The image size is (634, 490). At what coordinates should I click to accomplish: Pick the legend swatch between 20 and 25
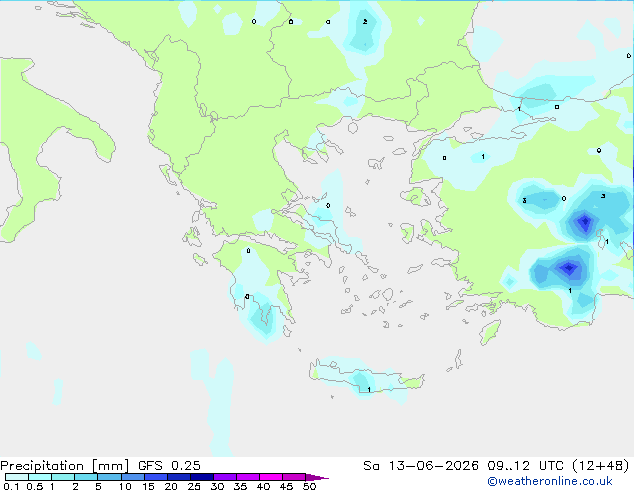[x=178, y=477]
